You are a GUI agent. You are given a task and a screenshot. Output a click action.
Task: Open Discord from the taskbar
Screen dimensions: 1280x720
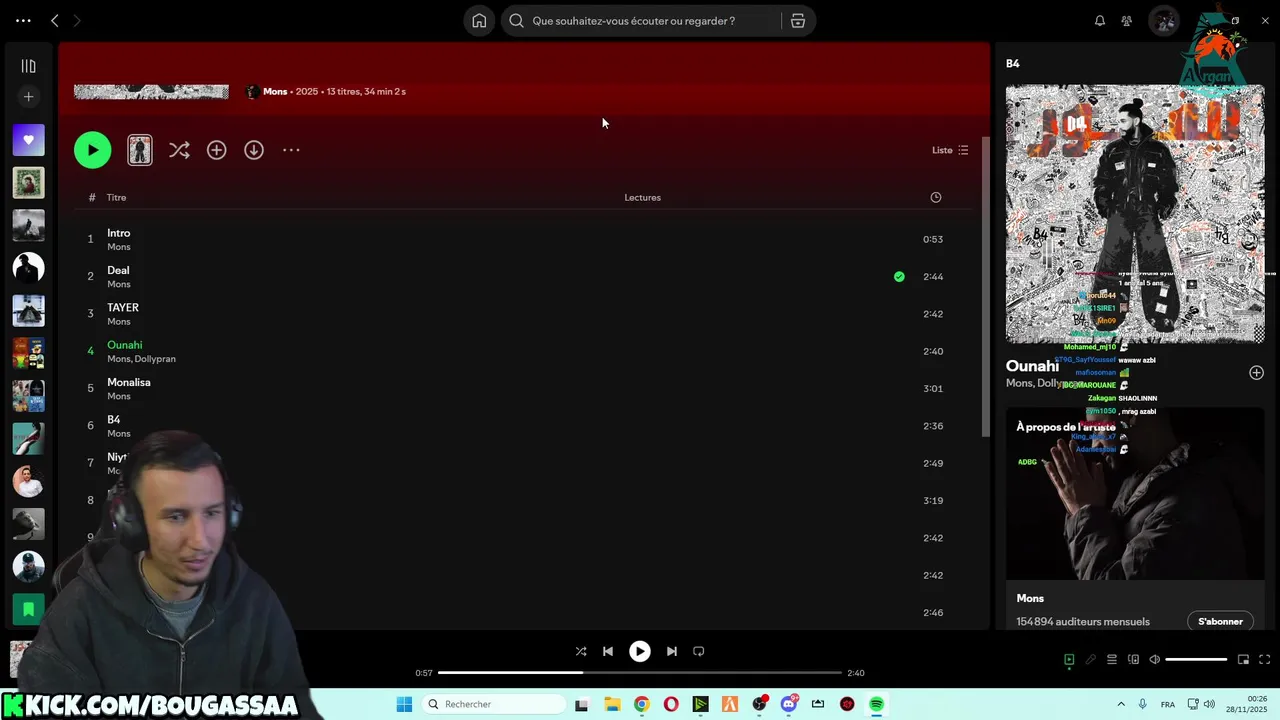[x=789, y=704]
